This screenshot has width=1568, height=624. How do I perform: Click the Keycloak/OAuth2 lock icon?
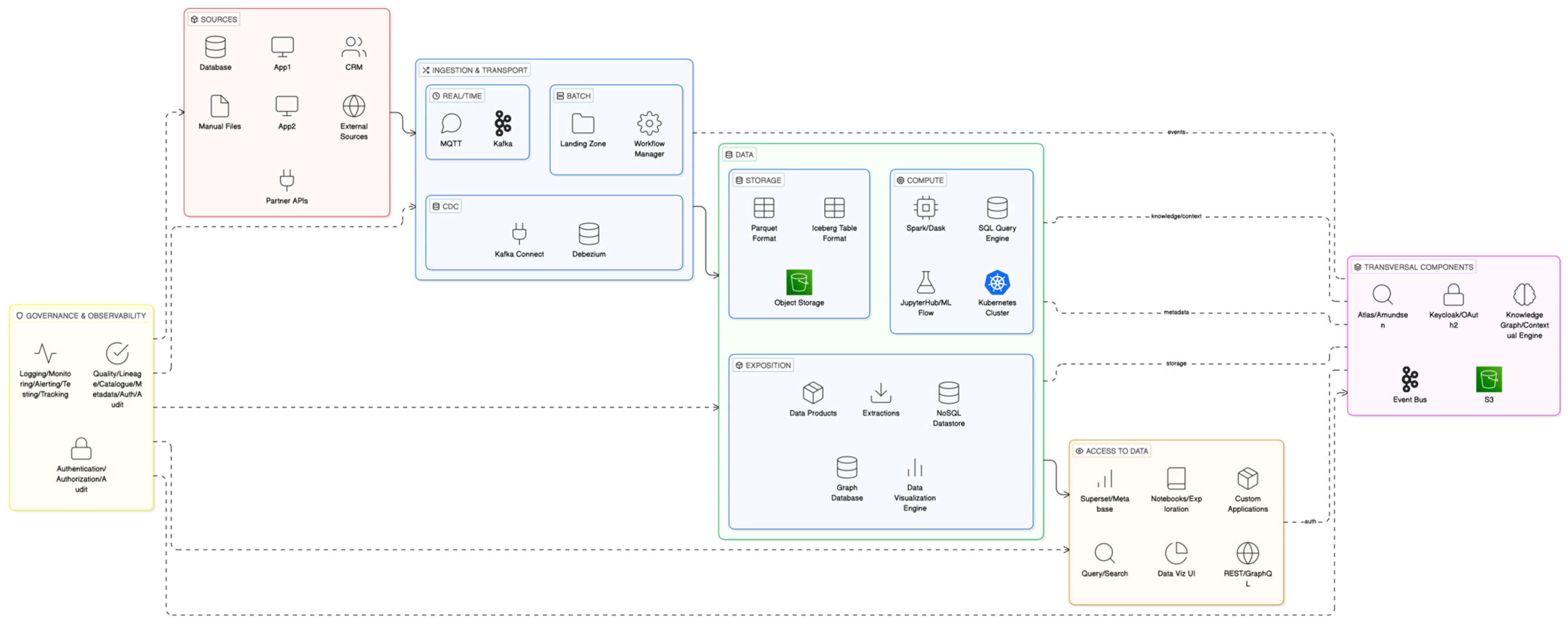click(1453, 295)
